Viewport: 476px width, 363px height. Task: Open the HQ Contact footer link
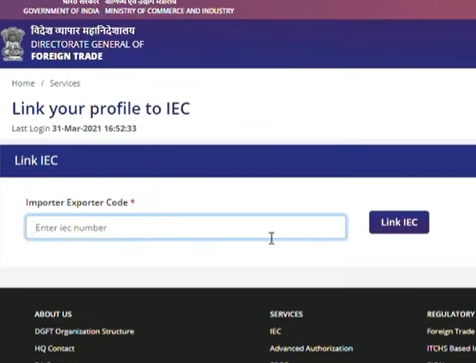pyautogui.click(x=55, y=348)
